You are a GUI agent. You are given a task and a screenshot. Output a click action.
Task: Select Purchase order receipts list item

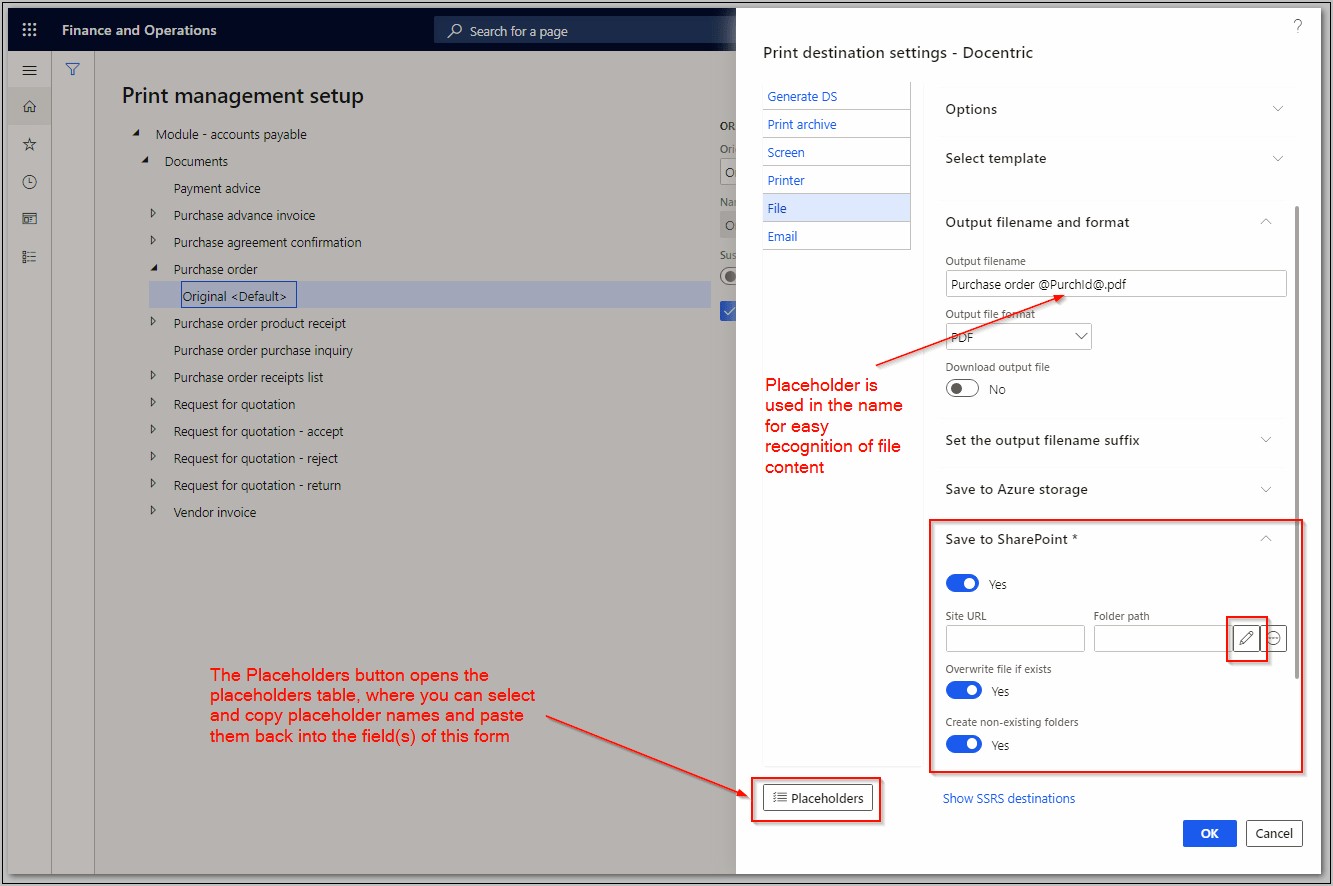[248, 377]
